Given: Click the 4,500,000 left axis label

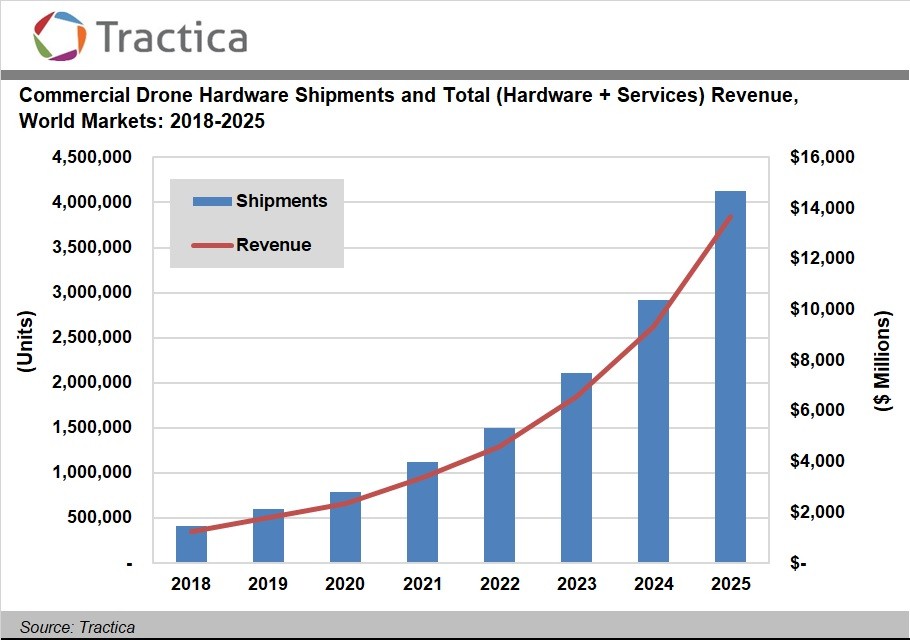Looking at the screenshot, I should 93,158.
